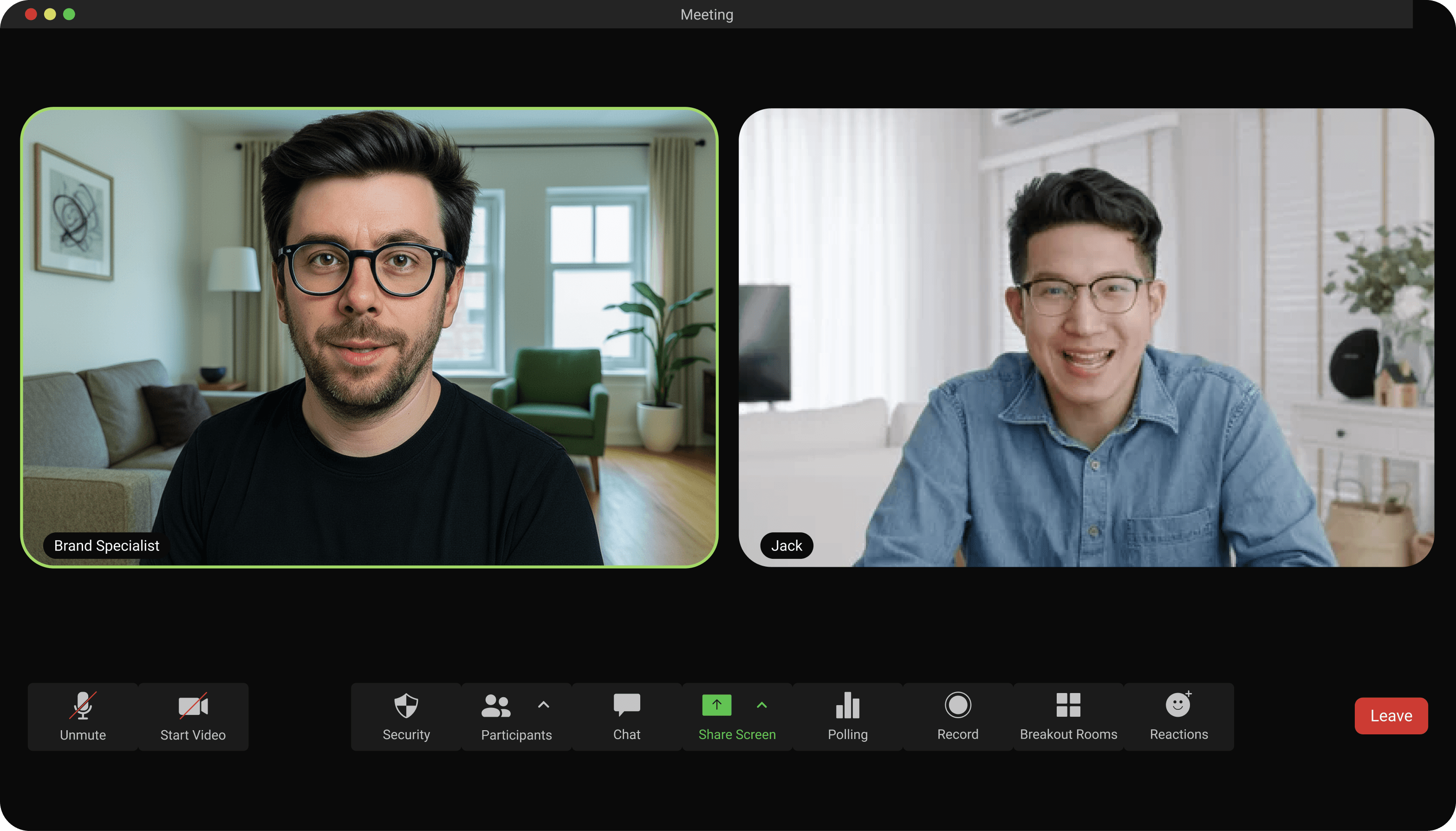Start recording with Record icon

(957, 716)
